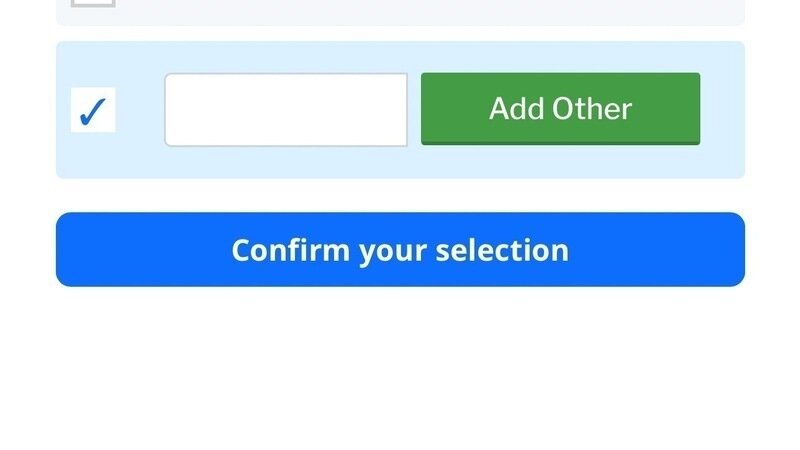Click the Add Other button
800x450 pixels.
[560, 108]
